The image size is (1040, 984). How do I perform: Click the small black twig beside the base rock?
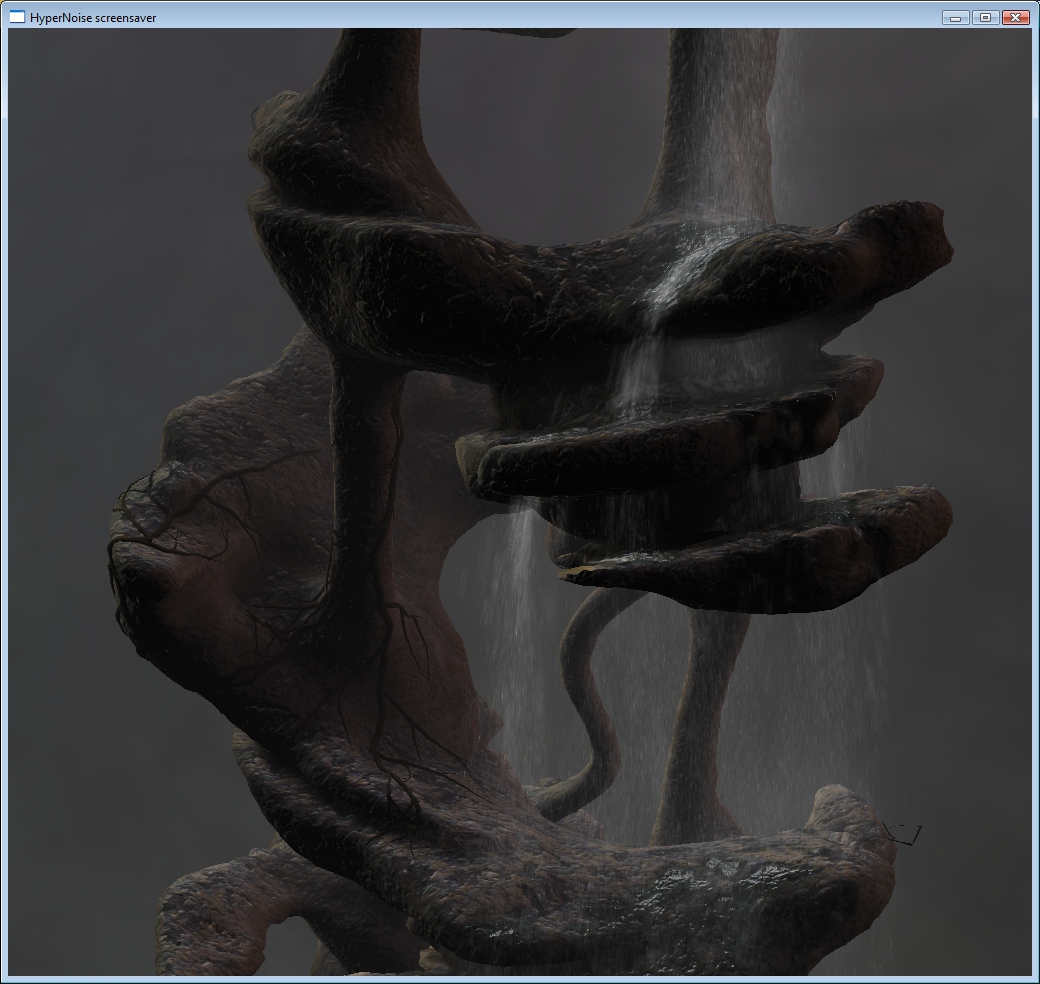pos(903,834)
